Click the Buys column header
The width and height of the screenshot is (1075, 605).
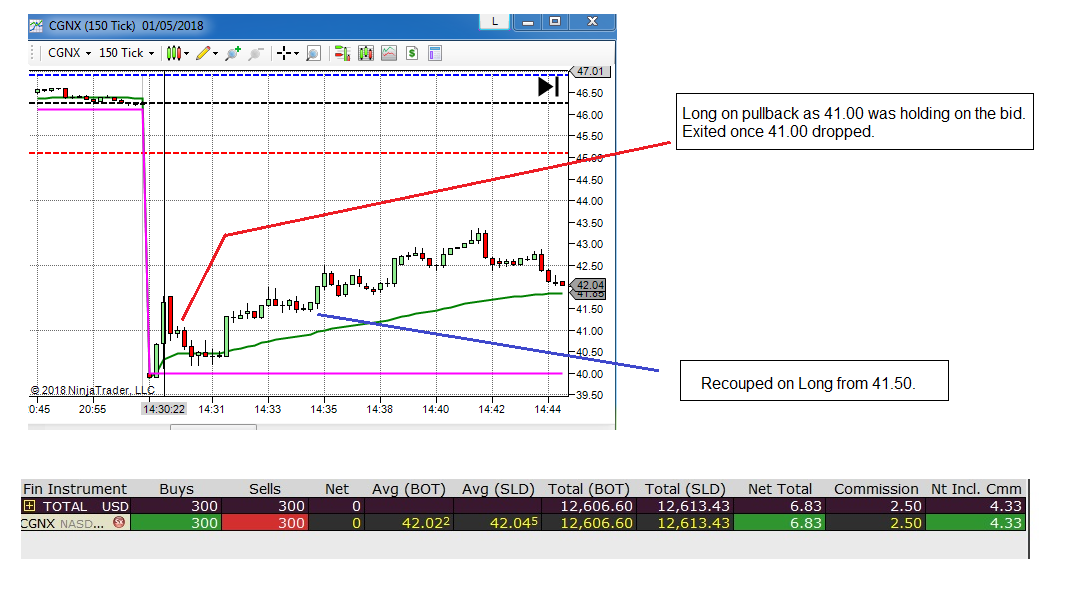click(176, 489)
